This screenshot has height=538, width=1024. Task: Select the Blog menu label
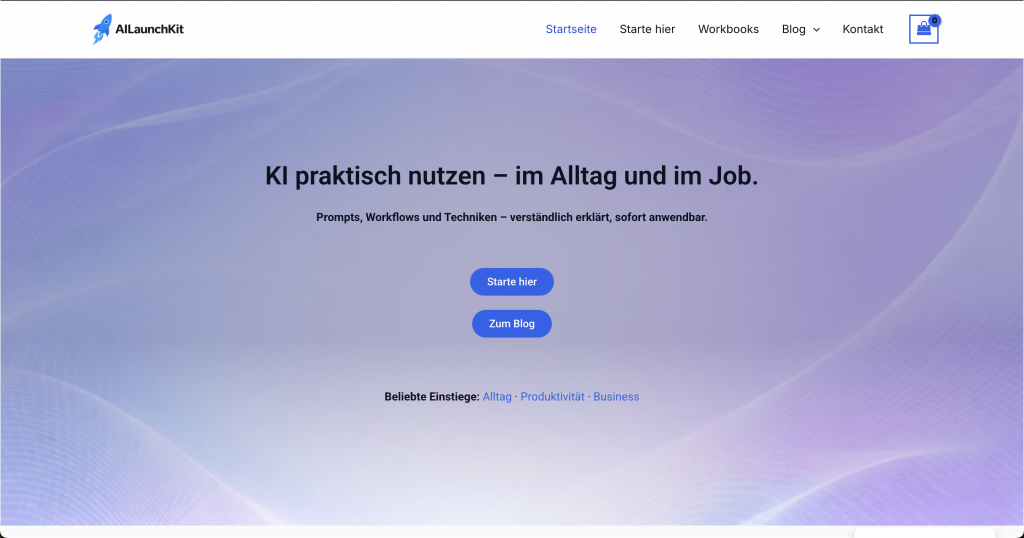(793, 29)
